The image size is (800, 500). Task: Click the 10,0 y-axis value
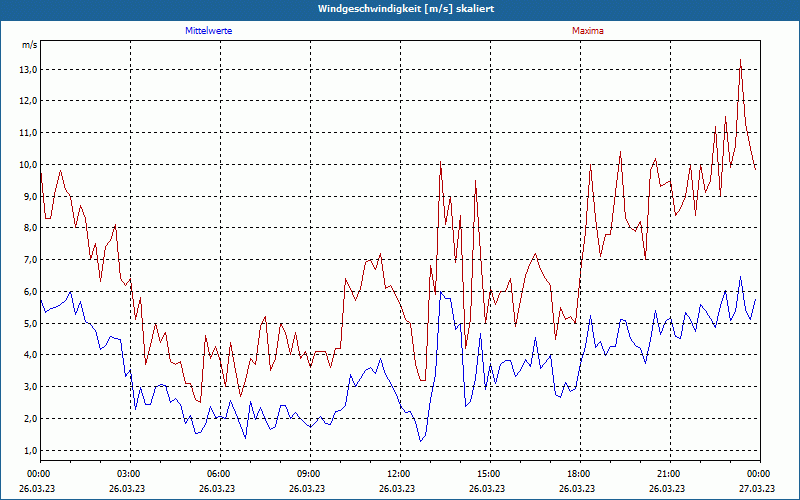[29, 165]
